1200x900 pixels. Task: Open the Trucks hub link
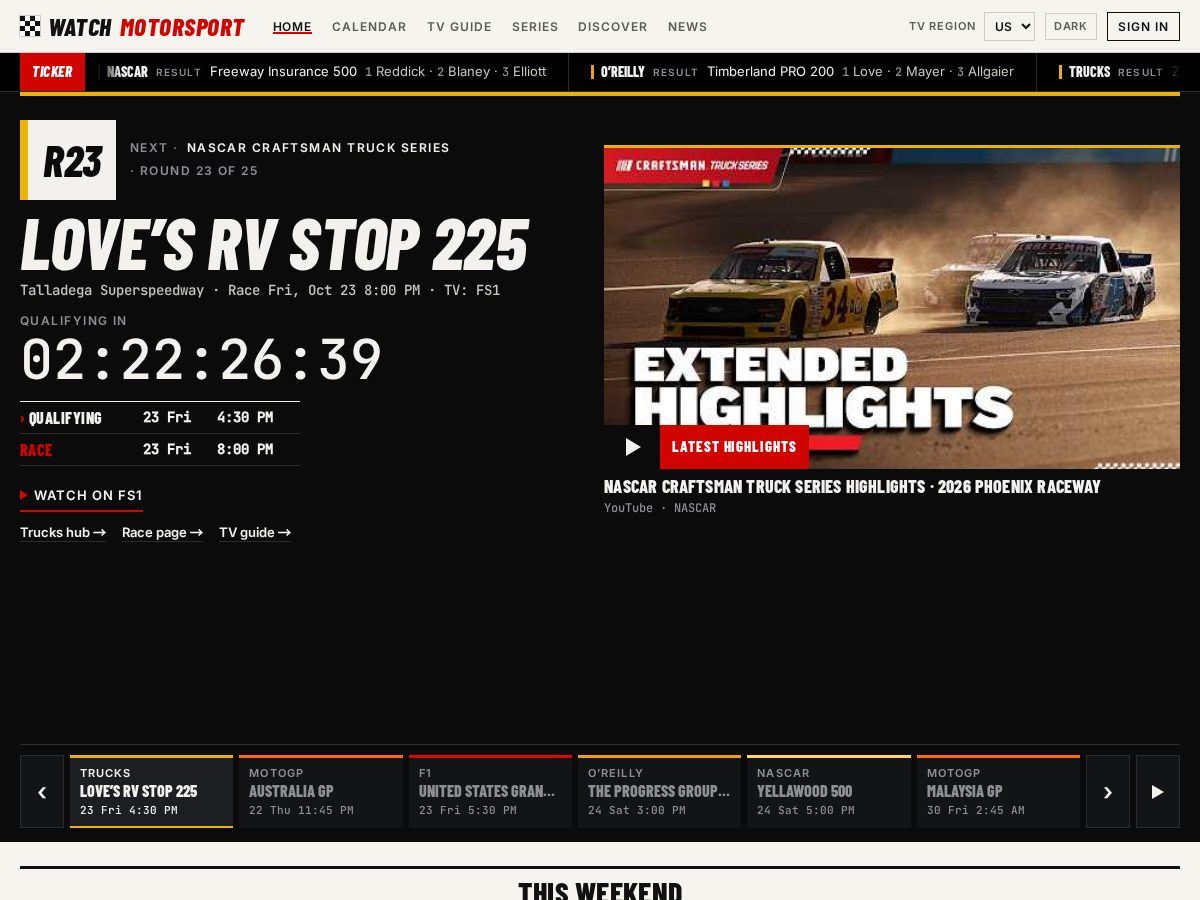[x=63, y=532]
